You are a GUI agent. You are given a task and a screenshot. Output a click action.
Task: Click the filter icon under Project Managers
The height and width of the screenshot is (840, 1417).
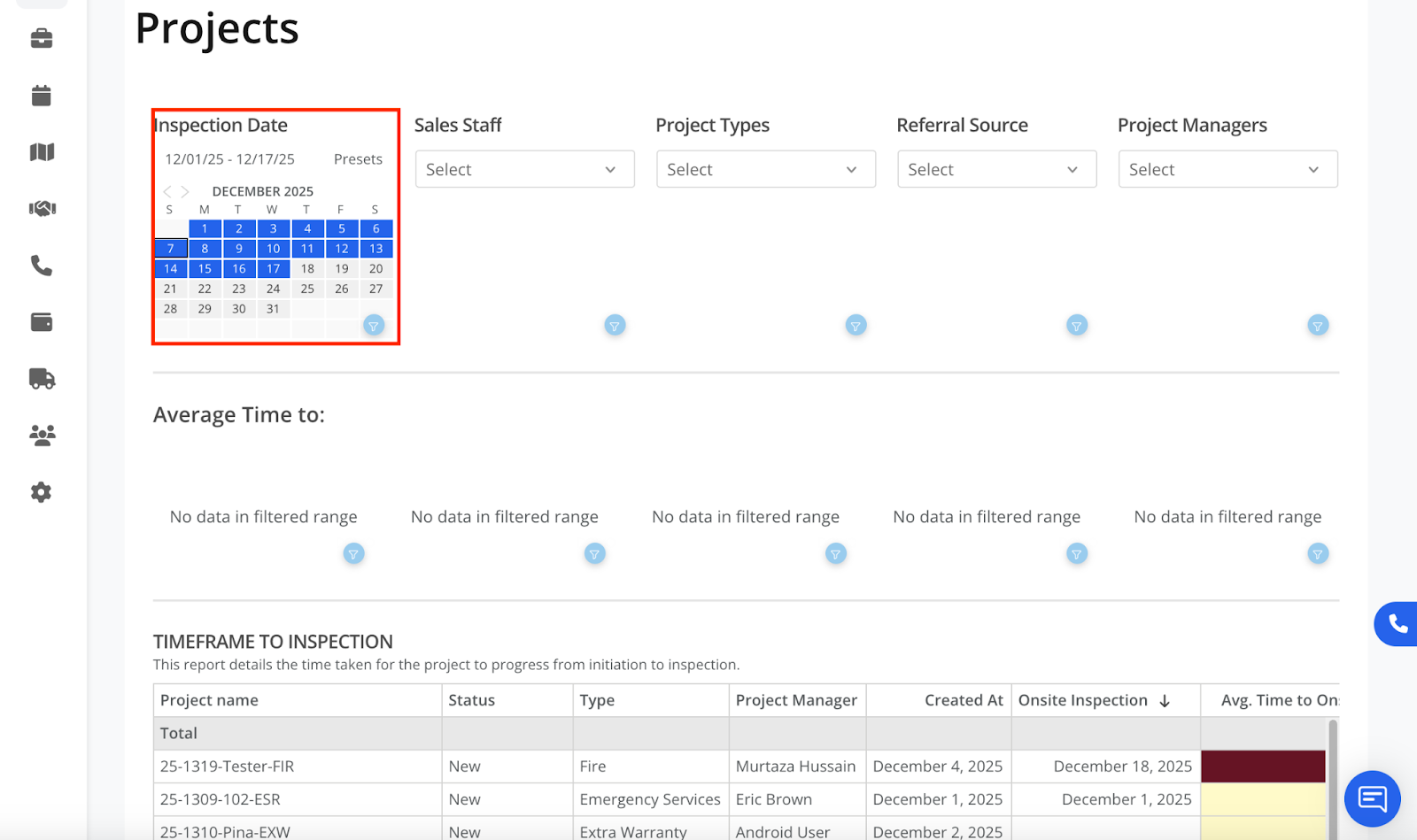point(1318,326)
